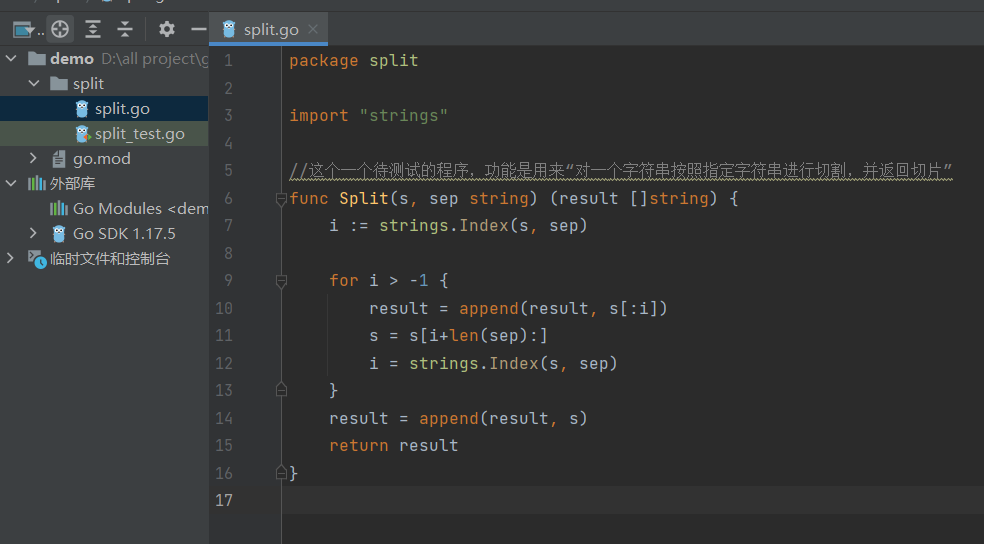Expand the Go SDK 1.17.5 node
This screenshot has width=984, height=544.
(x=33, y=234)
